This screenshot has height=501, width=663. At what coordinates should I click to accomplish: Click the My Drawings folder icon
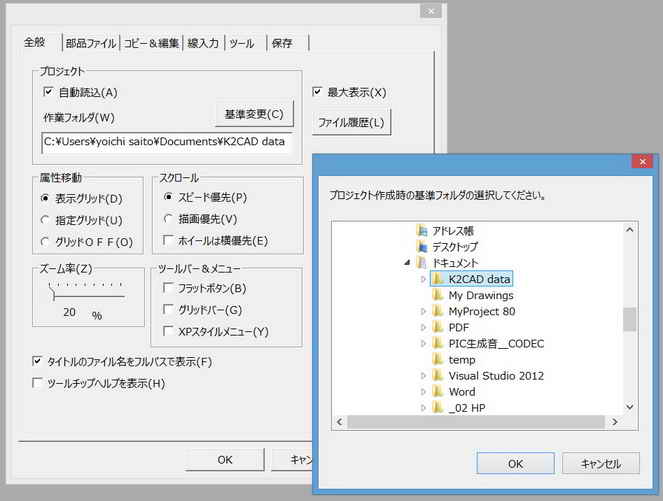tap(438, 295)
